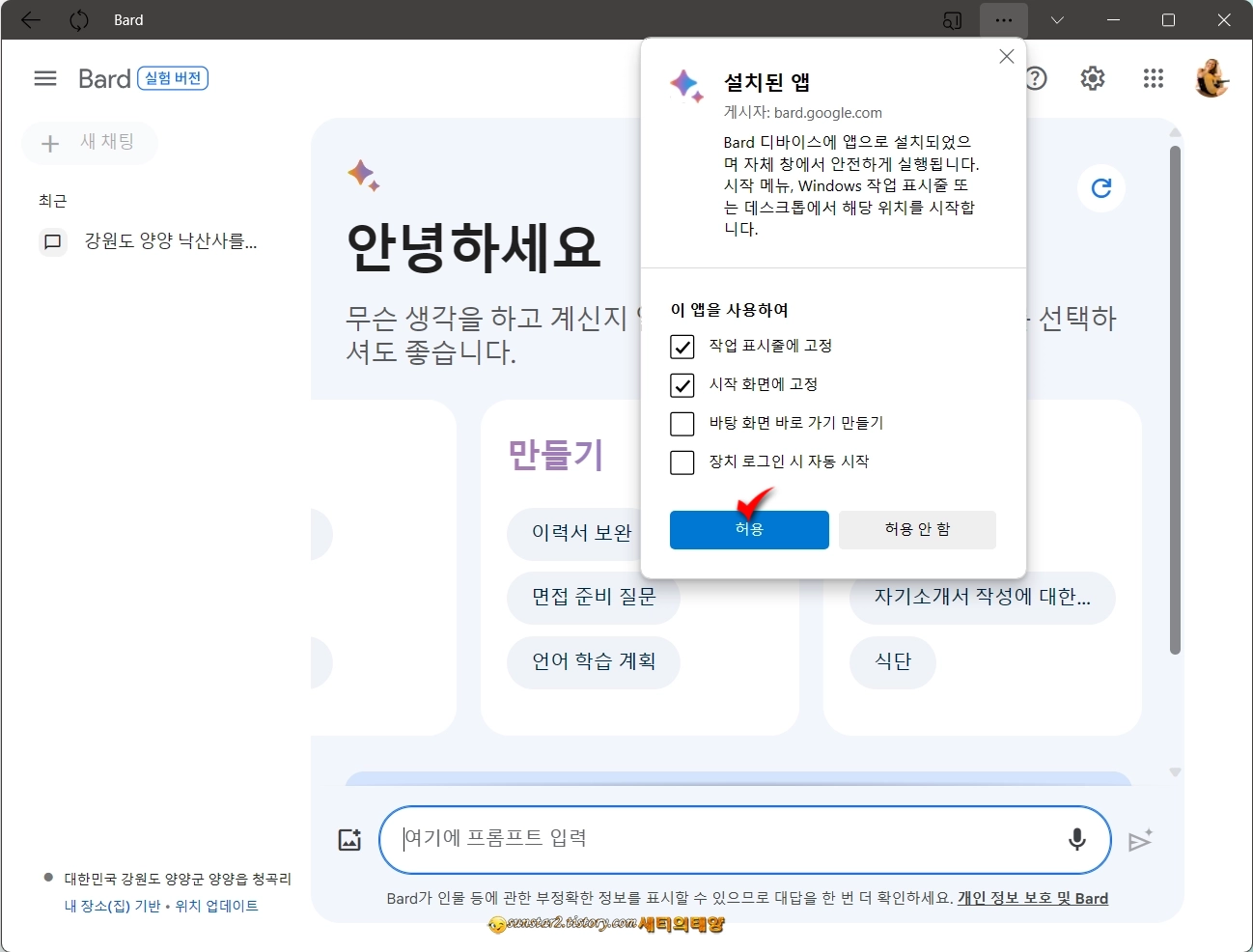Activate the microphone voice input
This screenshot has width=1253, height=952.
point(1077,840)
